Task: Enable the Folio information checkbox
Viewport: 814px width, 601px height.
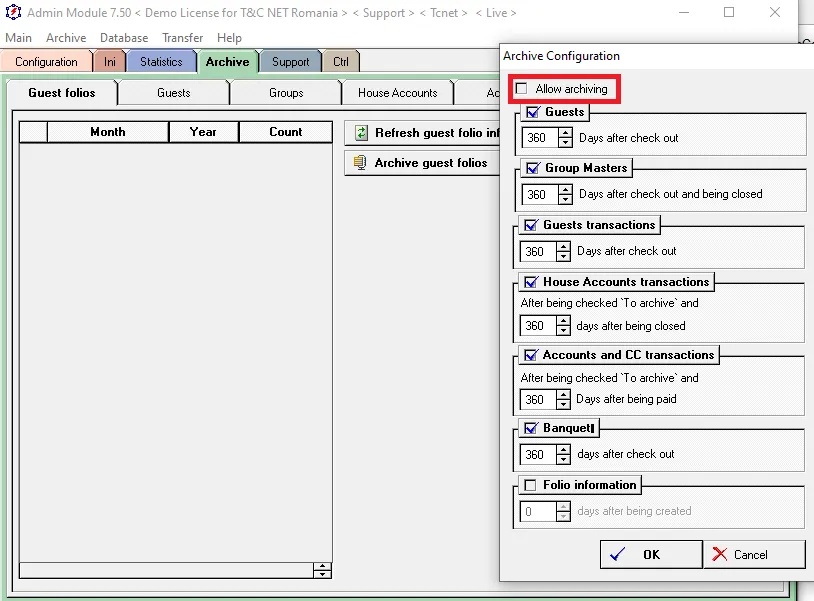Action: (530, 485)
